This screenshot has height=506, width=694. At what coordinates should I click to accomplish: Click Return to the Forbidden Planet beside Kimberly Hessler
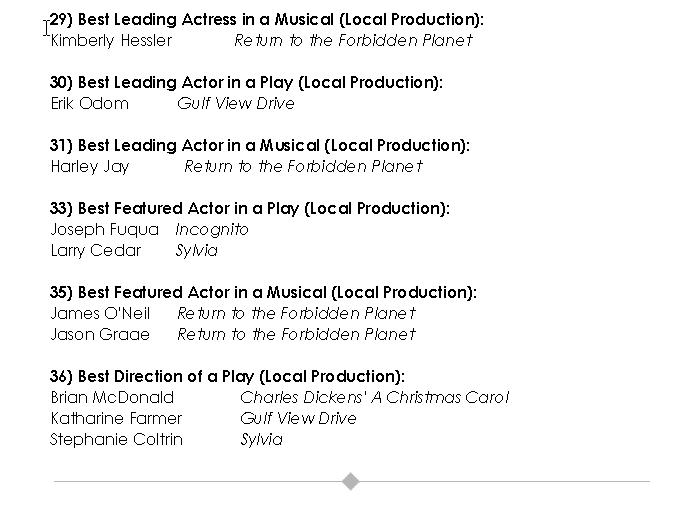[352, 41]
